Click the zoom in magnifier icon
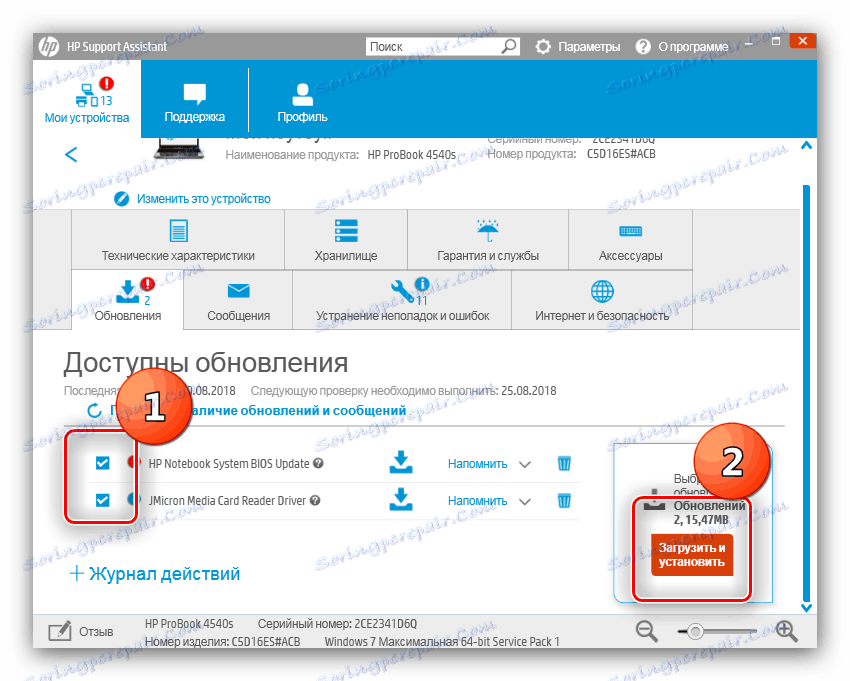The image size is (850, 681). coord(787,632)
